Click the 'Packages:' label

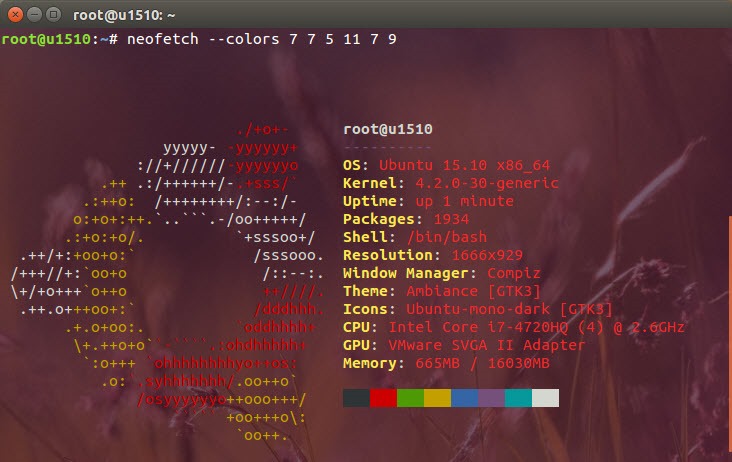point(383,219)
